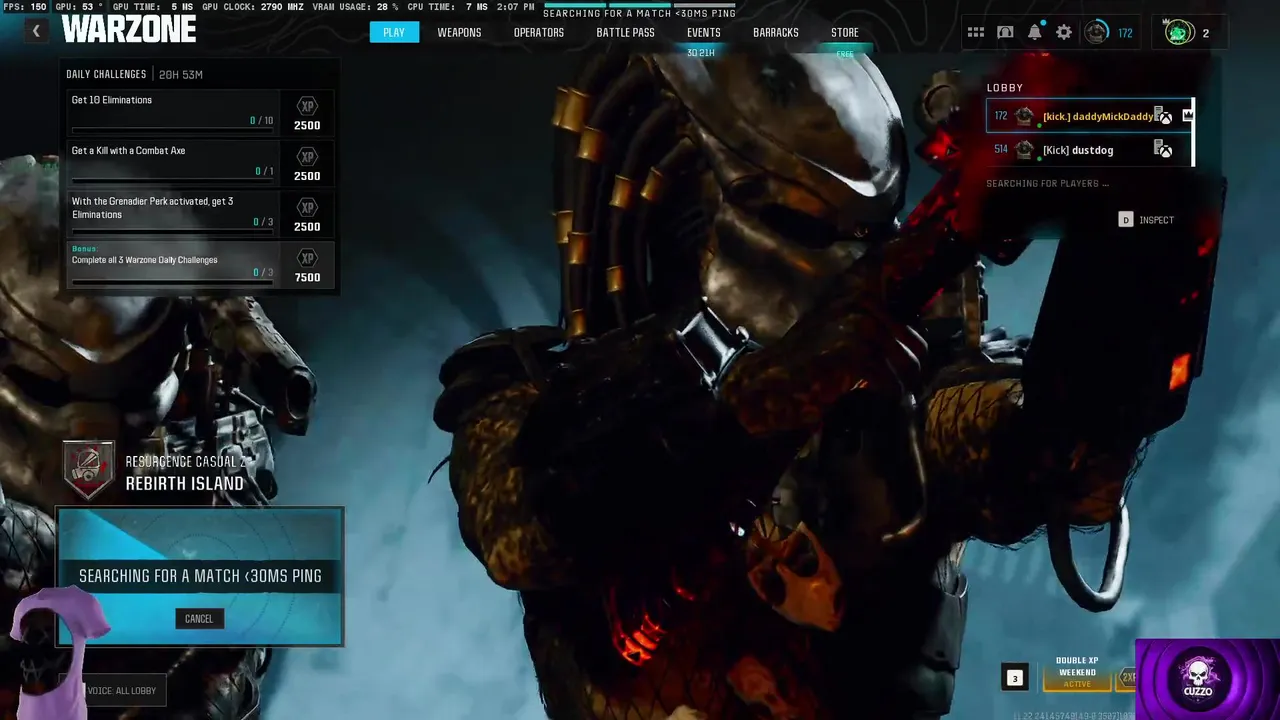Click the XP token on Get 10 Eliminations

[307, 106]
